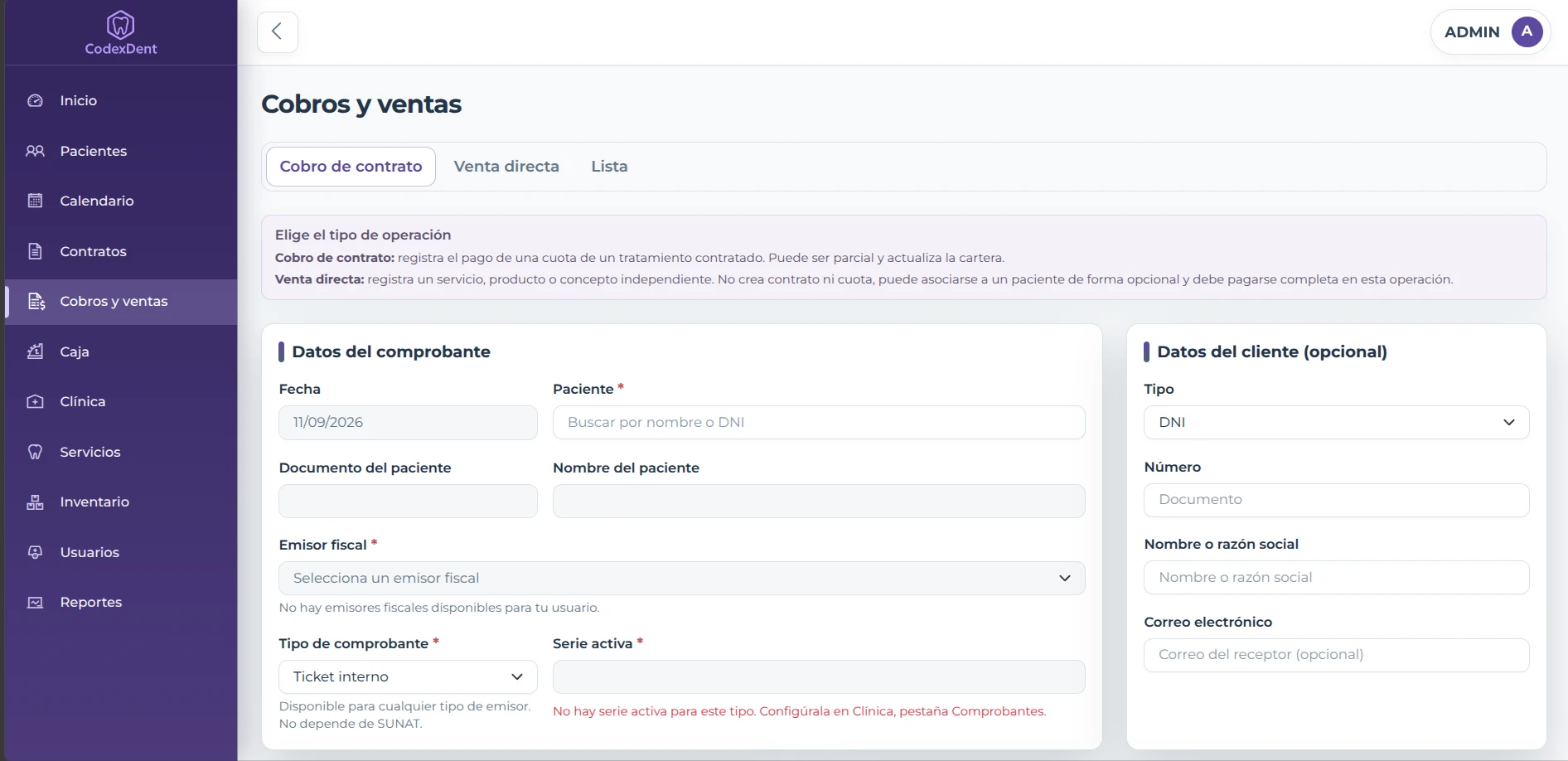
Task: Click the Contratos document icon
Action: pyautogui.click(x=35, y=251)
